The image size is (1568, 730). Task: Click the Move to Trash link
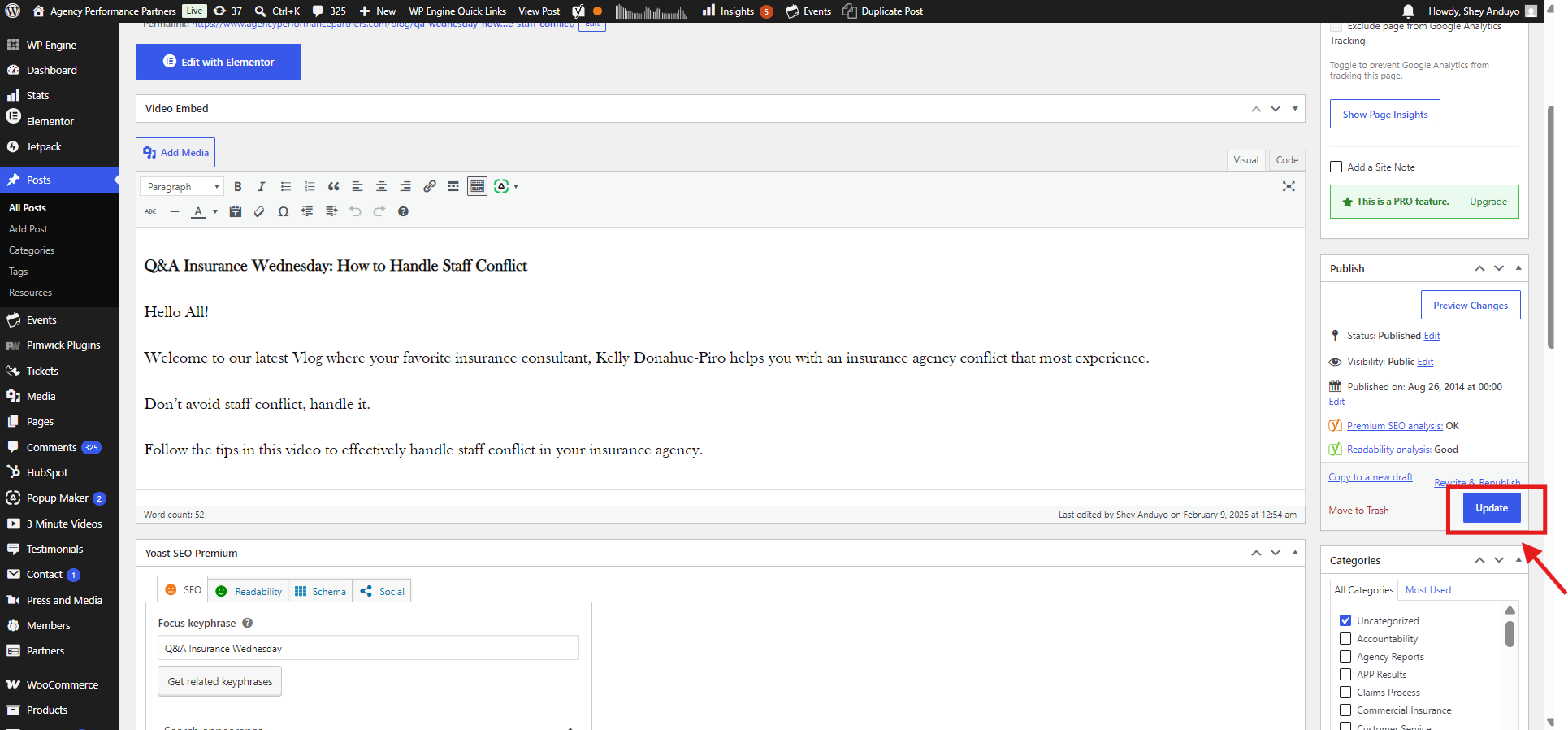pos(1358,511)
